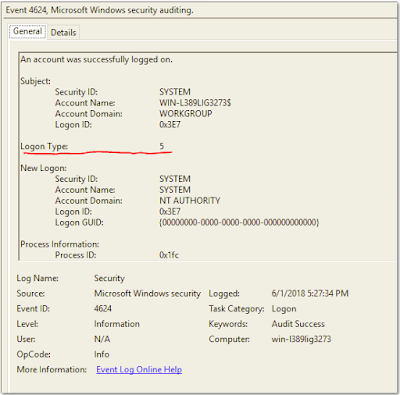The width and height of the screenshot is (400, 395).
Task: Select the New Logon Account Name SYSTEM
Action: 175,190
